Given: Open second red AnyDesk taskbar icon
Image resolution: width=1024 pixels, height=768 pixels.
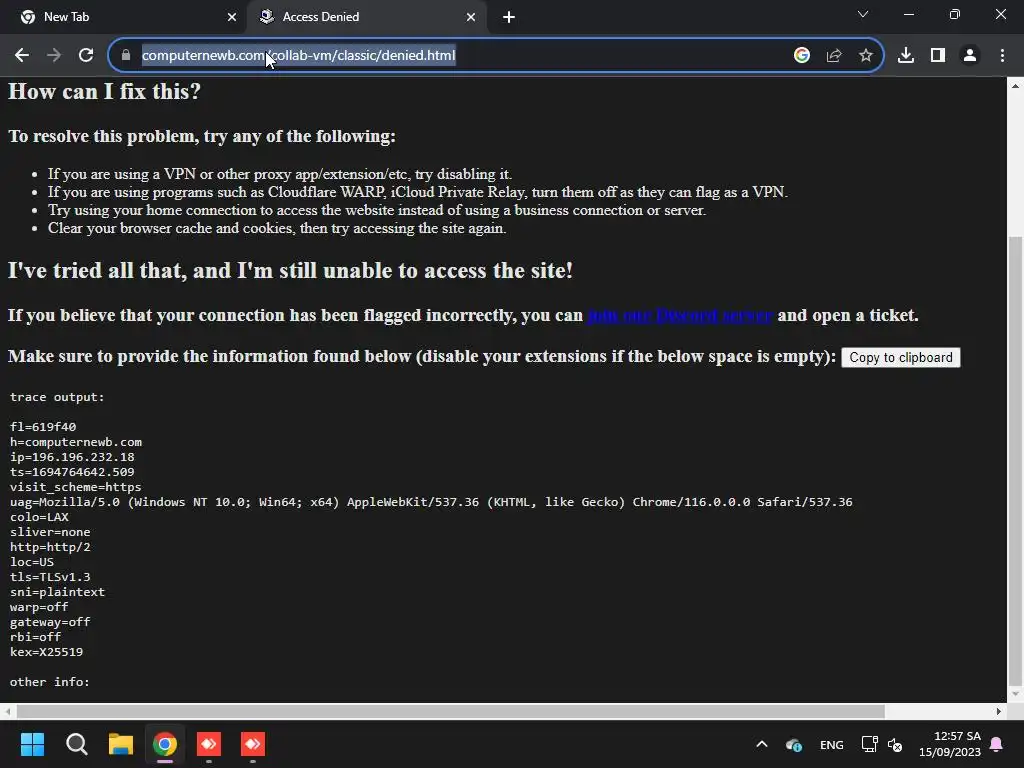Looking at the screenshot, I should 253,744.
